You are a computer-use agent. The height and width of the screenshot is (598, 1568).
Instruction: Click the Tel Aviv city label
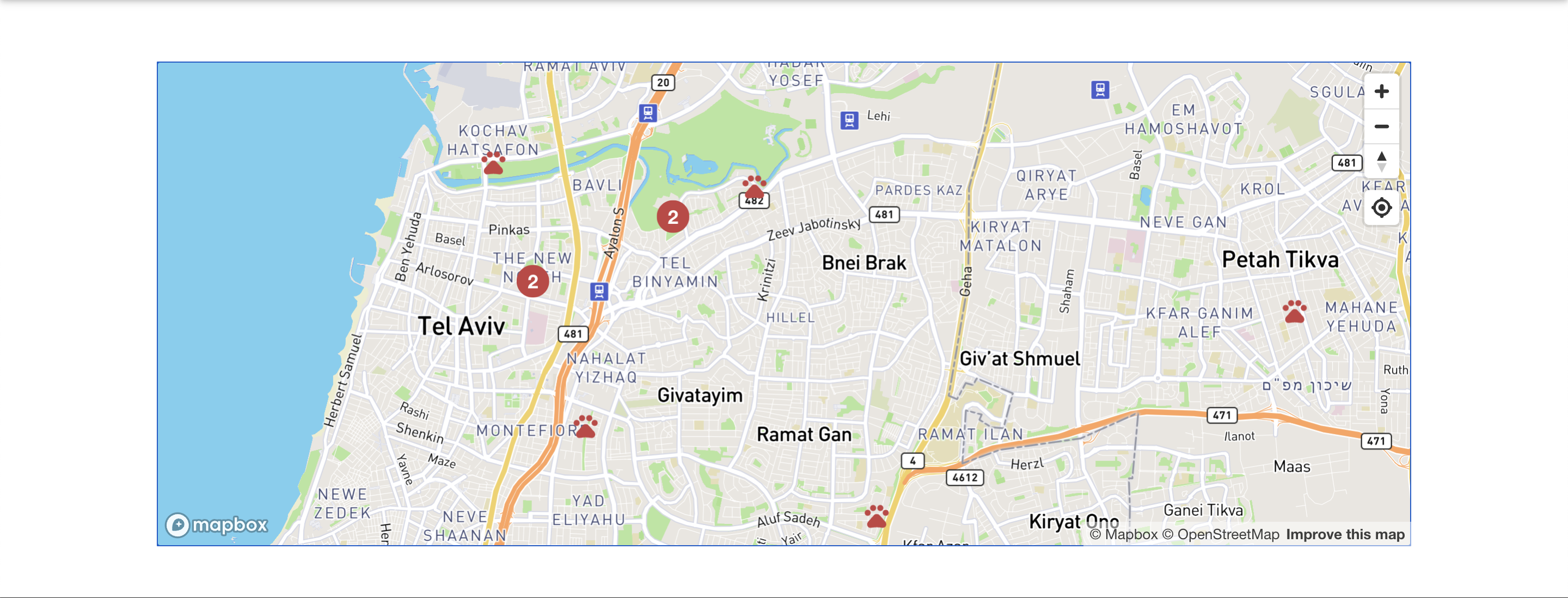pyautogui.click(x=461, y=326)
